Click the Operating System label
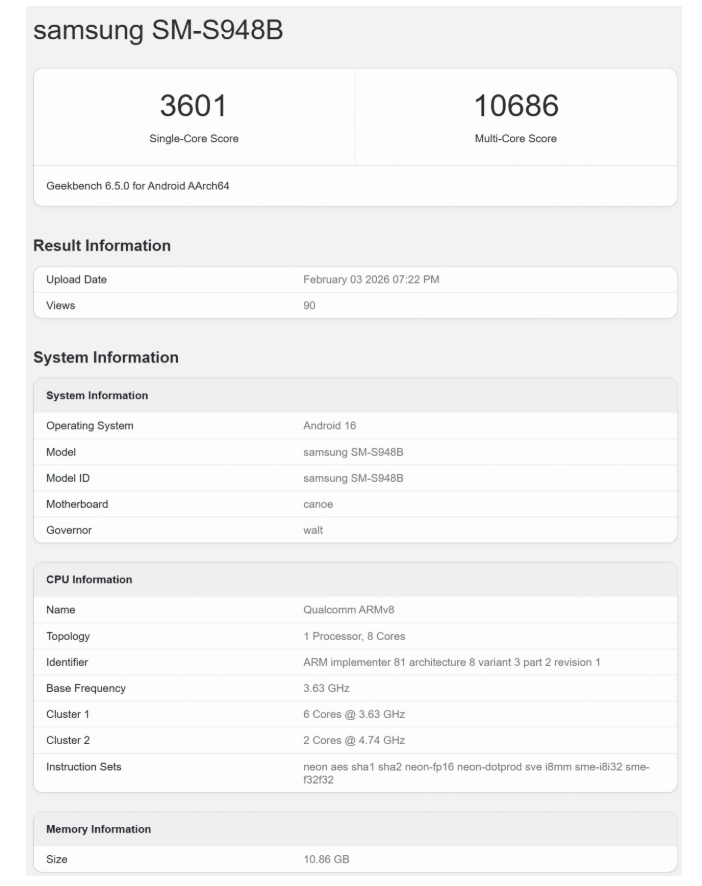Image resolution: width=702 pixels, height=886 pixels. coord(90,425)
